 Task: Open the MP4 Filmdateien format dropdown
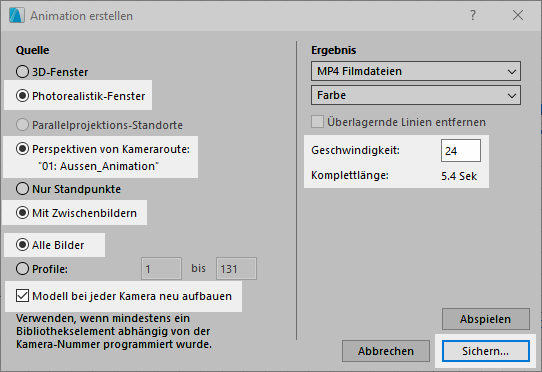pyautogui.click(x=416, y=71)
